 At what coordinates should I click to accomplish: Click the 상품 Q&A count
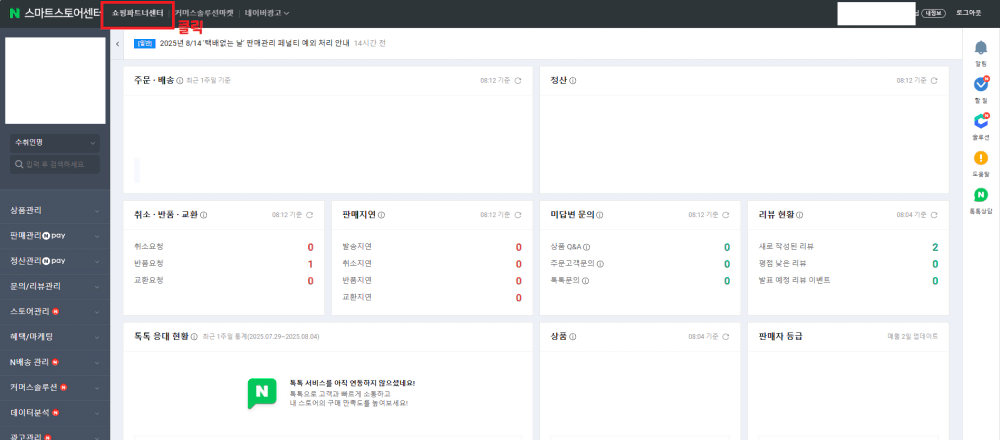727,247
